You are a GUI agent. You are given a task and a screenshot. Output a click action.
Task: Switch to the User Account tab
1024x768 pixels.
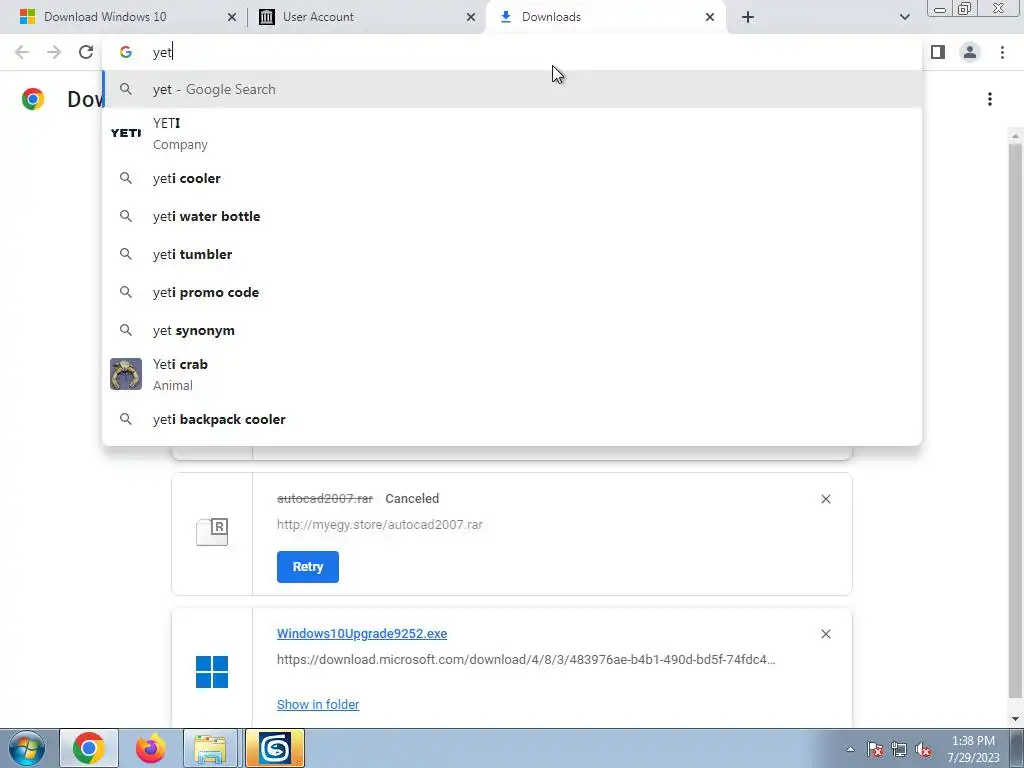366,17
